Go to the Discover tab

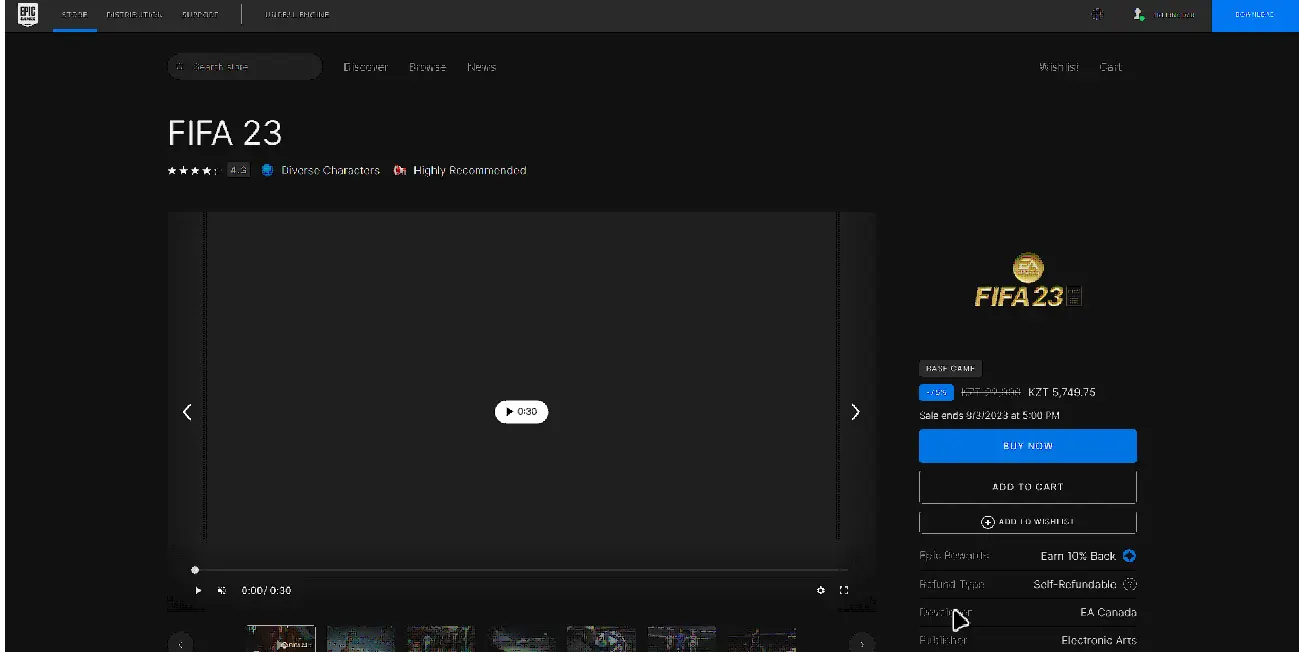pos(365,67)
